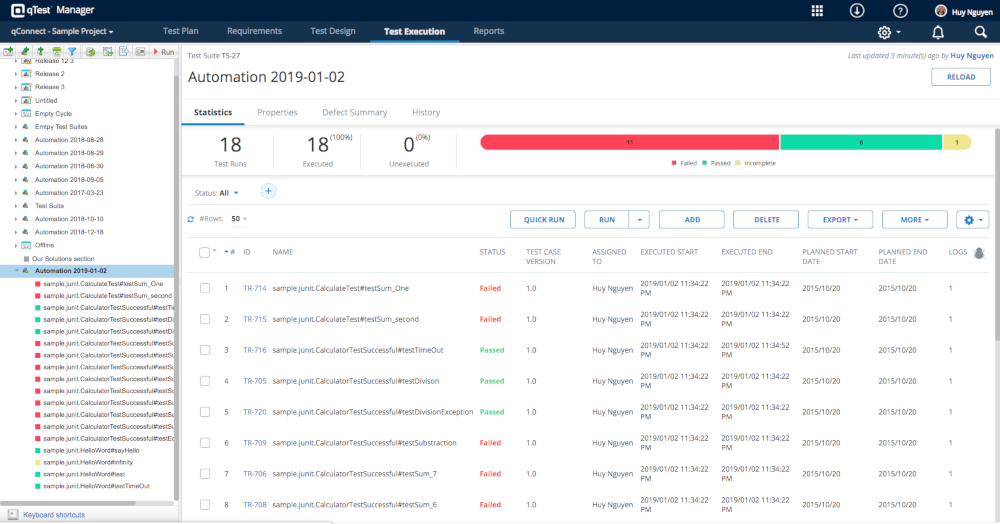Open the help question mark icon
1000x524 pixels.
coord(900,11)
